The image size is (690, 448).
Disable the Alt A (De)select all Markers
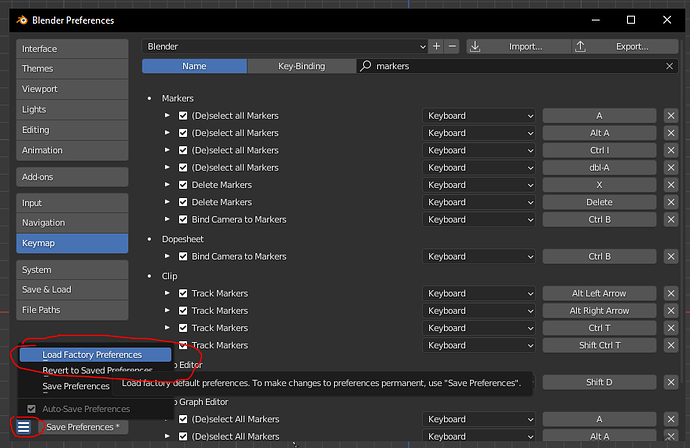point(183,133)
